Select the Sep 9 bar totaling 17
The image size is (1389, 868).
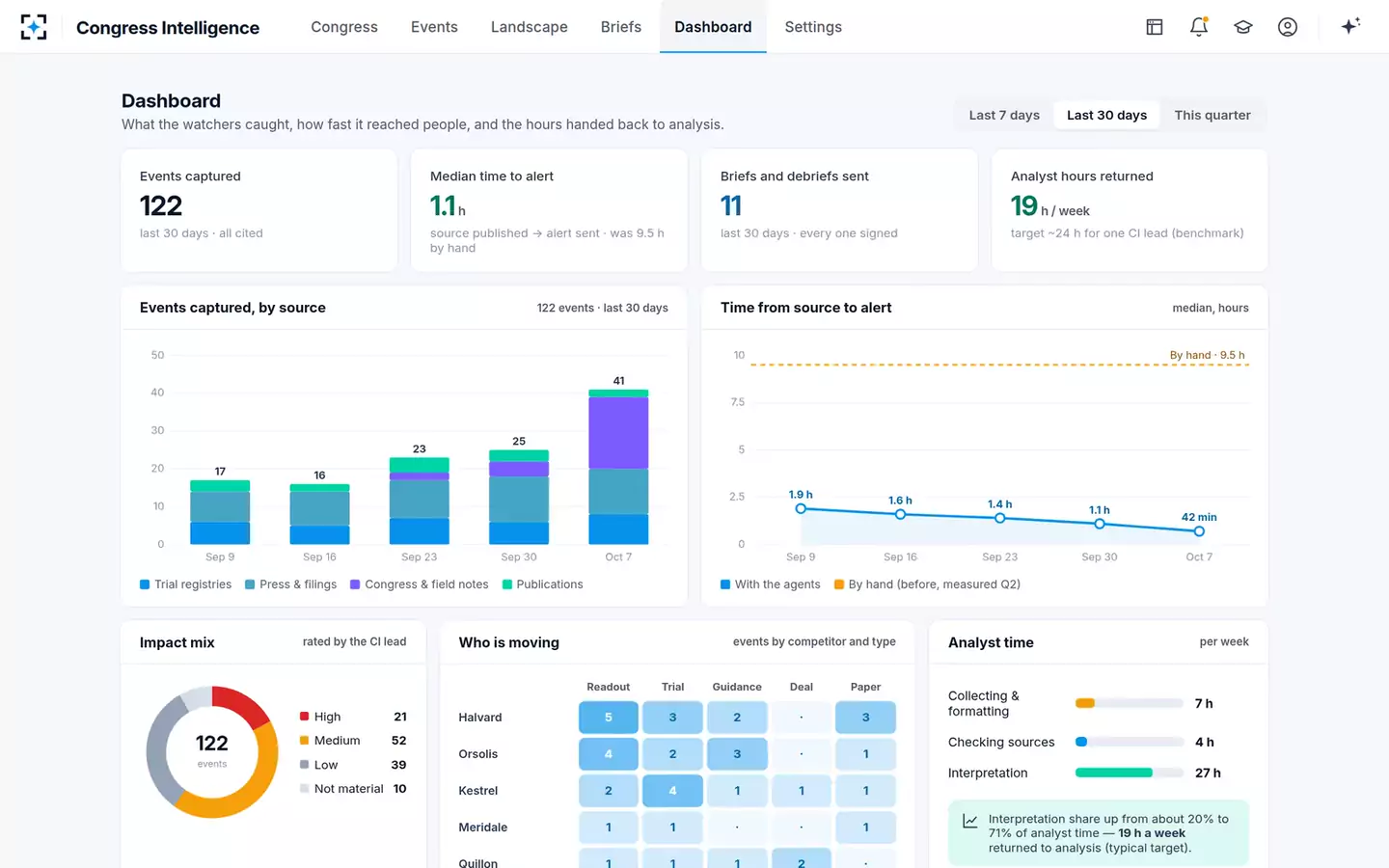tap(220, 512)
